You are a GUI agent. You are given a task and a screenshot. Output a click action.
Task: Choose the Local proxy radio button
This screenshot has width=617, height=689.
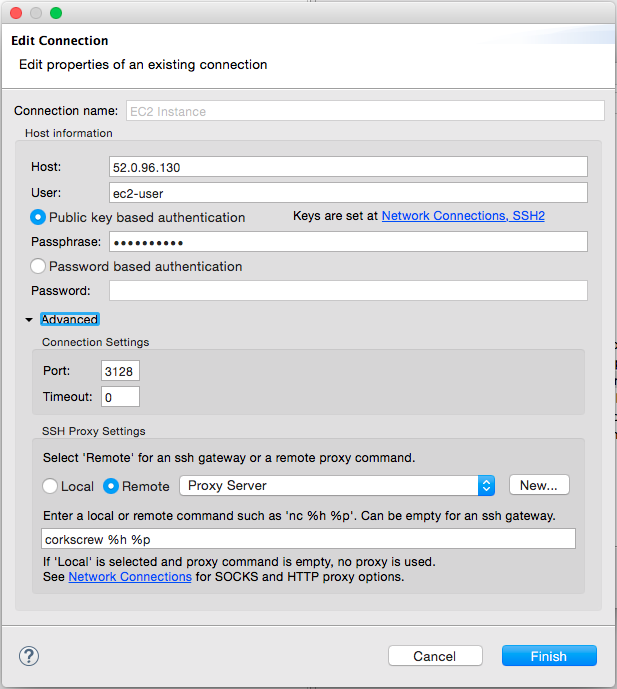[x=50, y=486]
